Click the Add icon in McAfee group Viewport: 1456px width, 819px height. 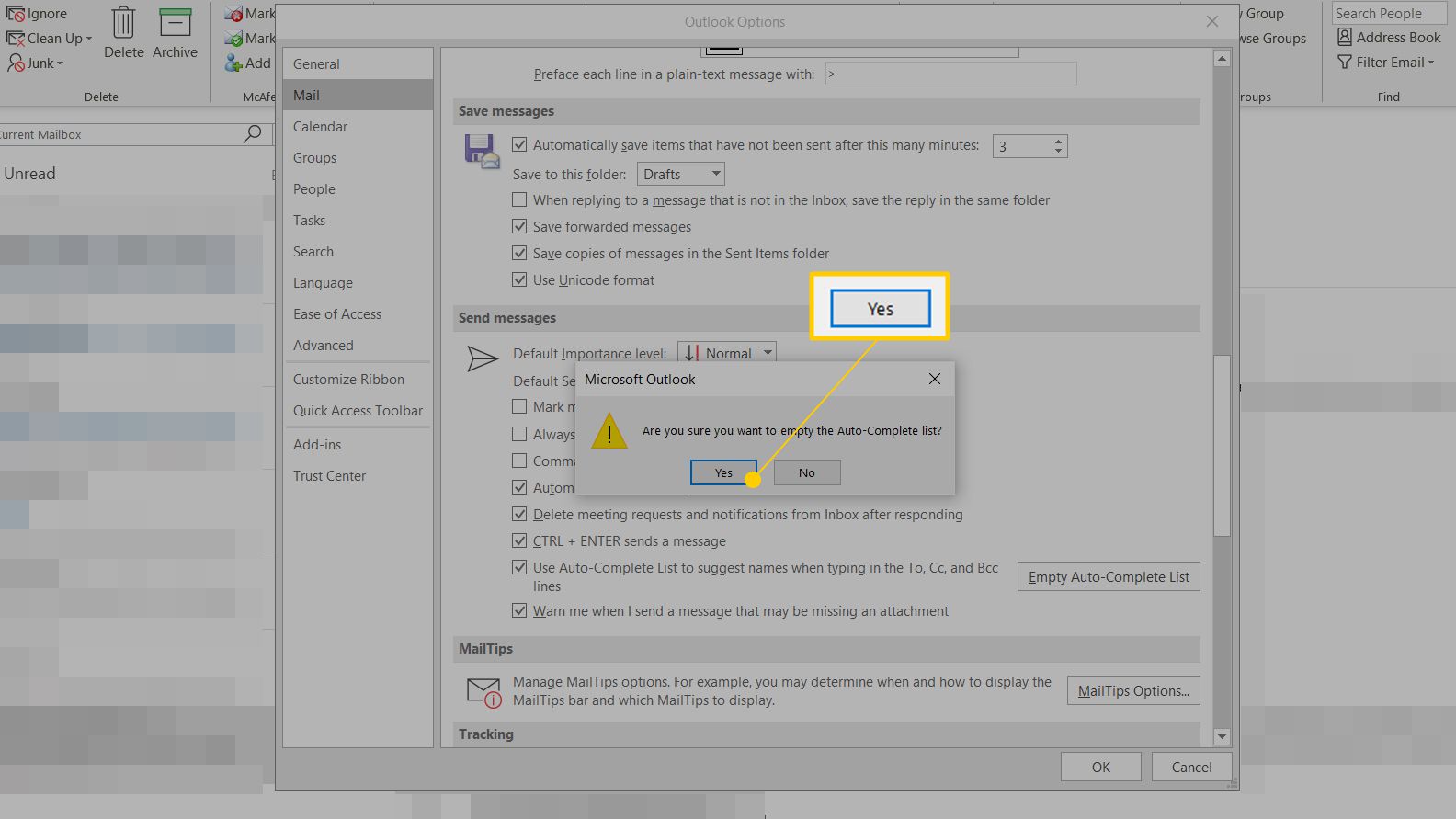233,63
